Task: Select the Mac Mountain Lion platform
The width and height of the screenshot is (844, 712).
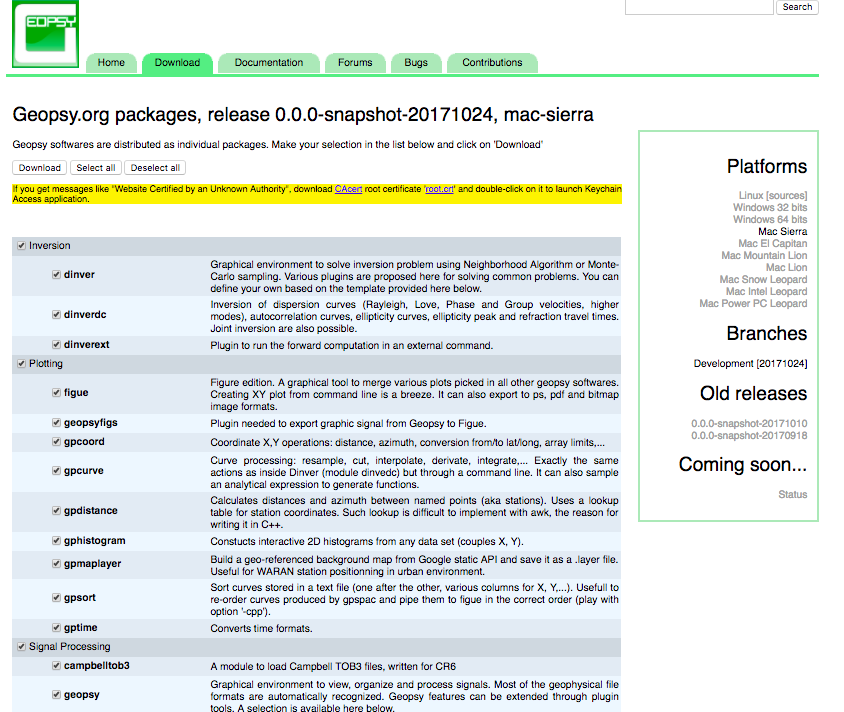Action: coord(764,255)
